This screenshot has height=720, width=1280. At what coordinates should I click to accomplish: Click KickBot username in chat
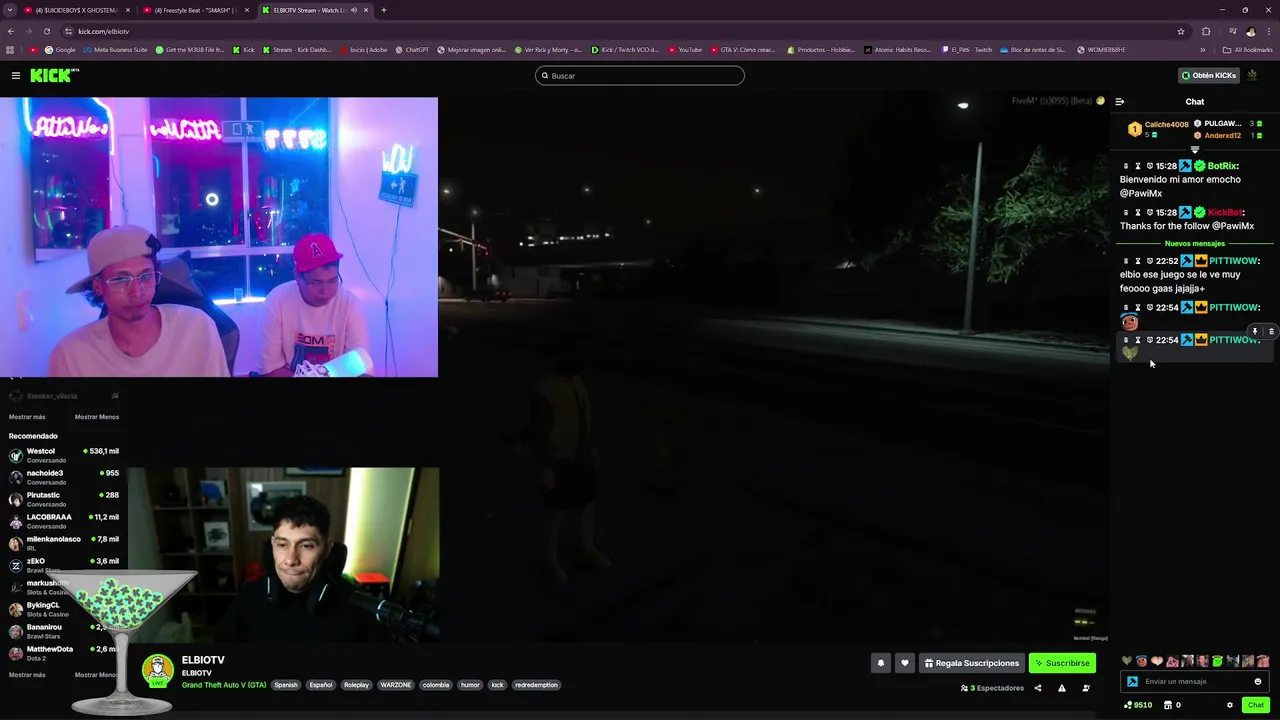pos(1224,212)
